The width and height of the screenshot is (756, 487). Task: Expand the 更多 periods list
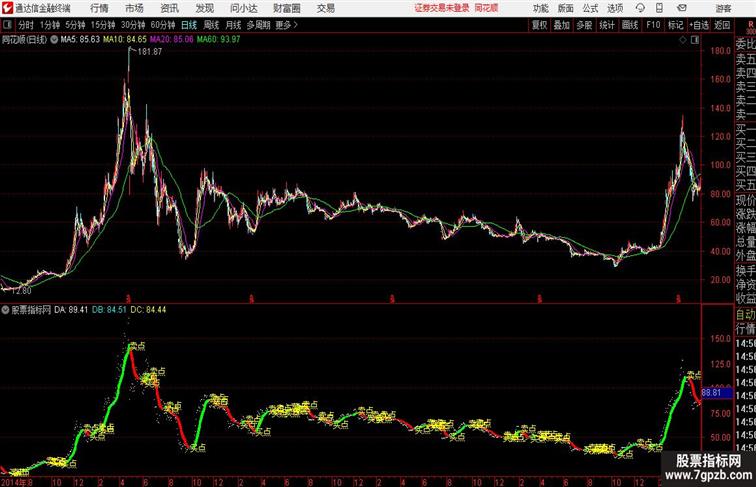click(286, 25)
